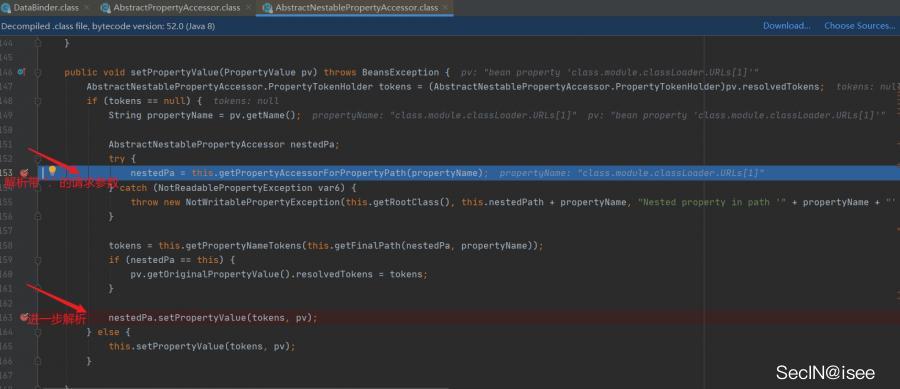Click the 'String propertyName = pv.getName();' statement
Screen dimensions: 900x389
coord(205,115)
